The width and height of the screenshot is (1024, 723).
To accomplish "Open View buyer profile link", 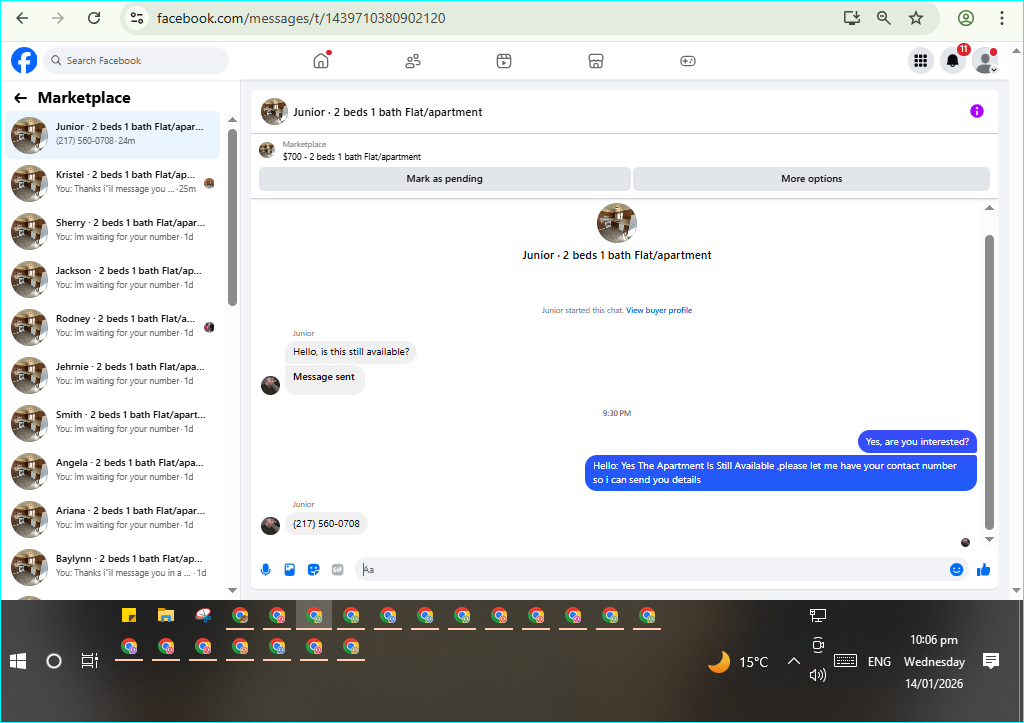I will point(659,310).
